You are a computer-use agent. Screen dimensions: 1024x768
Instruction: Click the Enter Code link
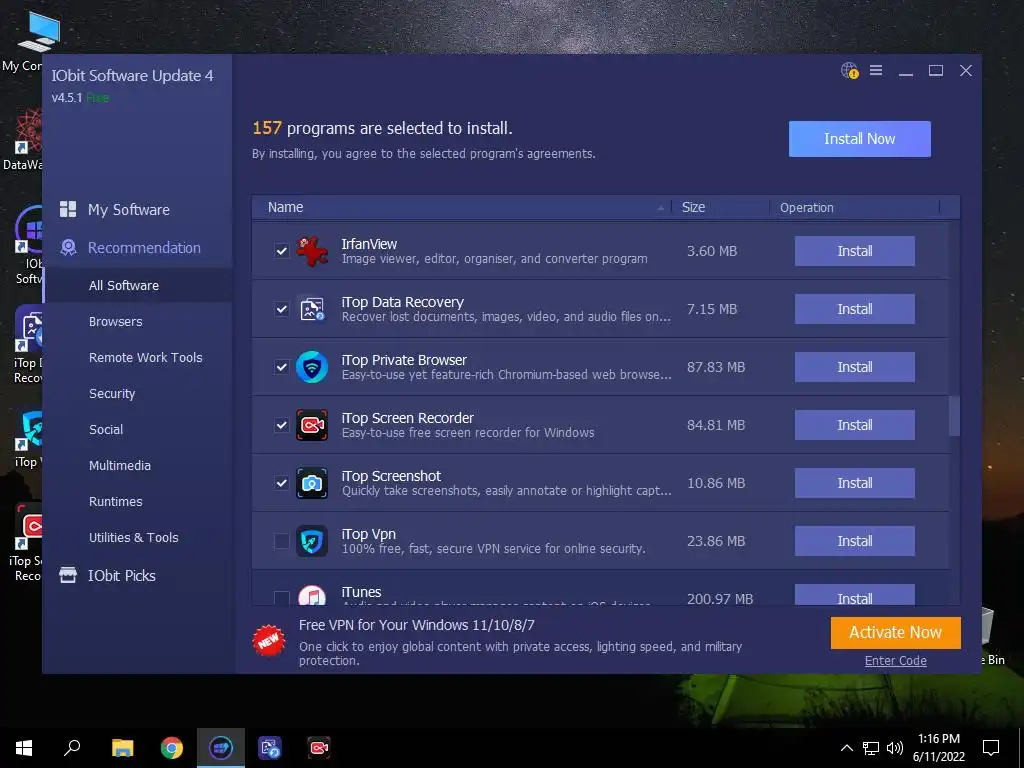click(x=895, y=660)
